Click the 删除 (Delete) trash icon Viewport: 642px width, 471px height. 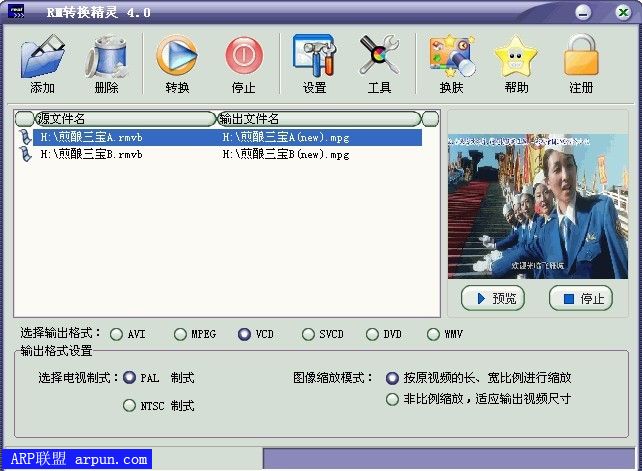tap(106, 58)
